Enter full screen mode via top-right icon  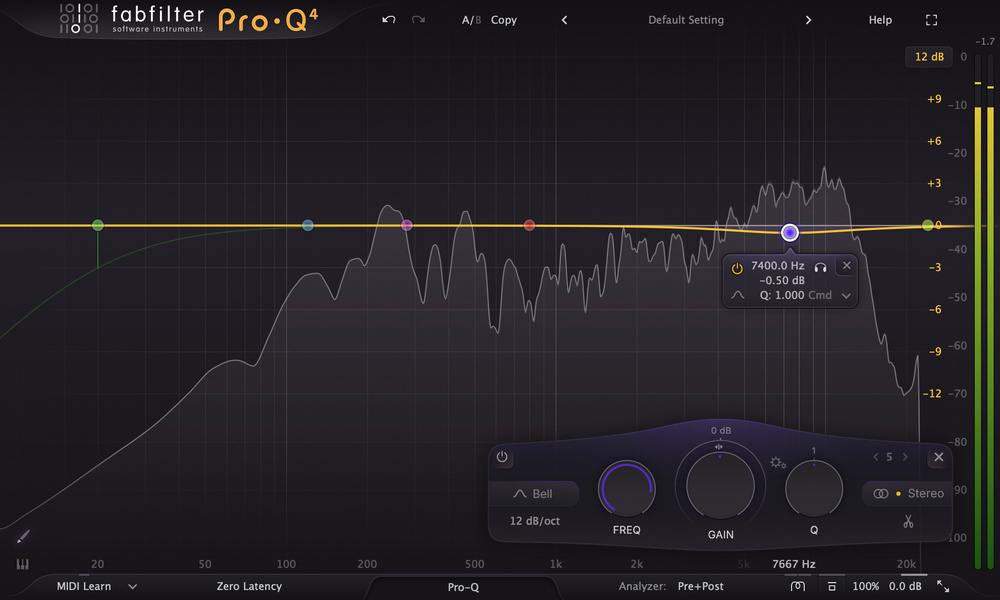click(x=932, y=20)
